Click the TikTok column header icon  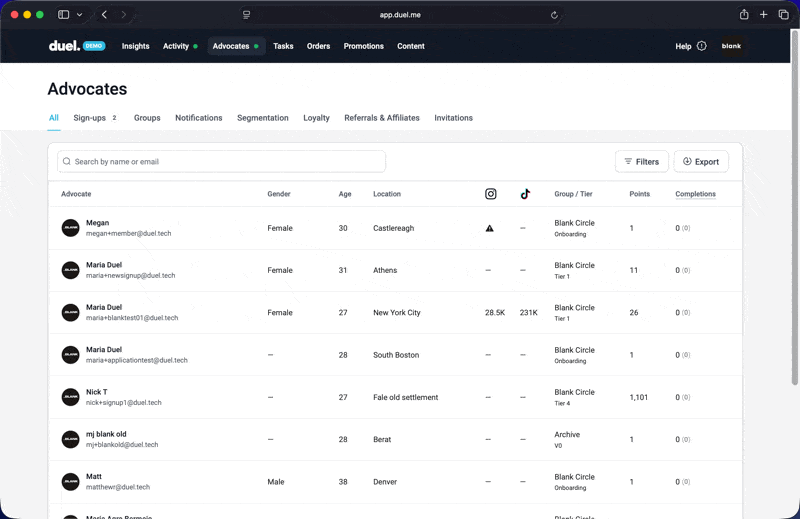click(525, 194)
